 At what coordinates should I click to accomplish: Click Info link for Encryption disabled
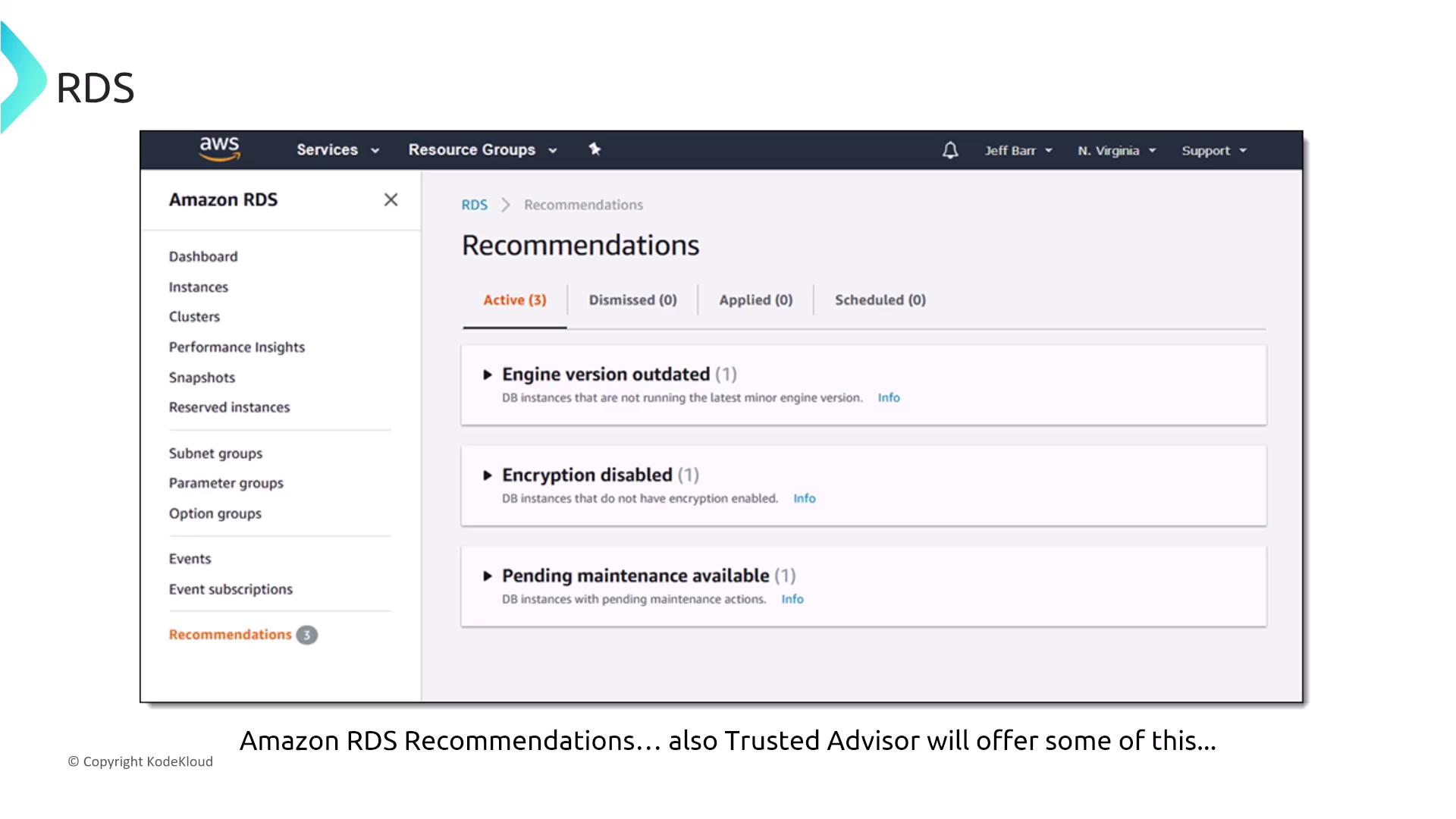point(804,498)
